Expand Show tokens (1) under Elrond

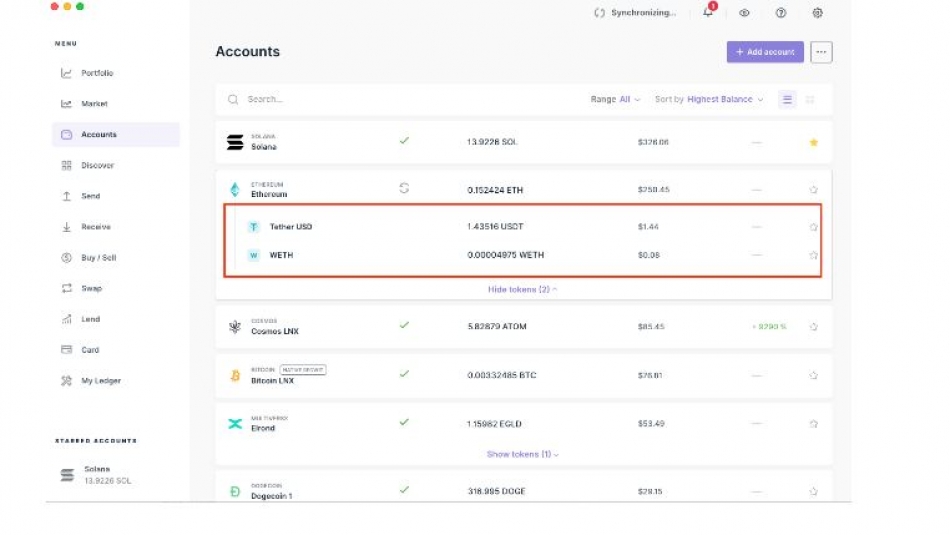pyautogui.click(x=522, y=454)
